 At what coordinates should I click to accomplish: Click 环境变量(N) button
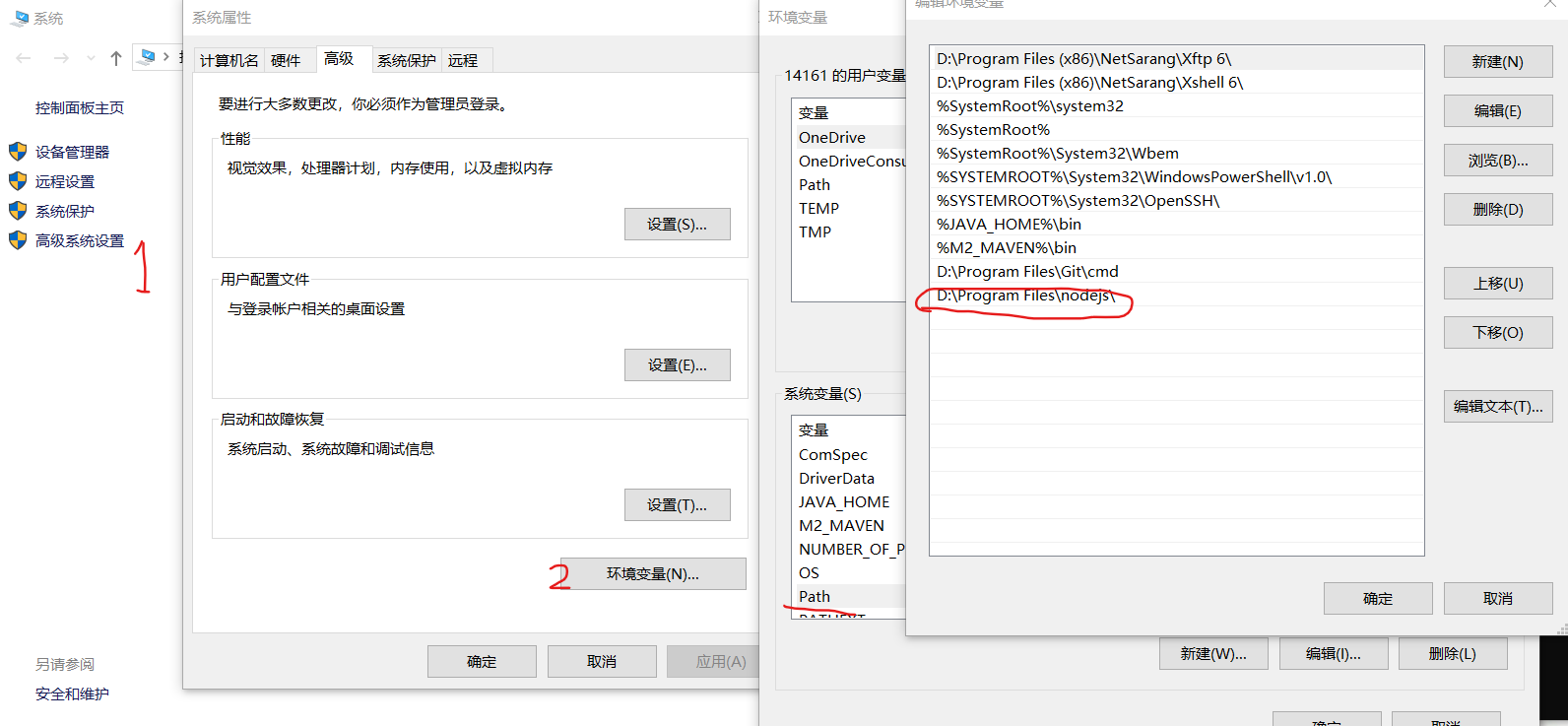pyautogui.click(x=653, y=573)
